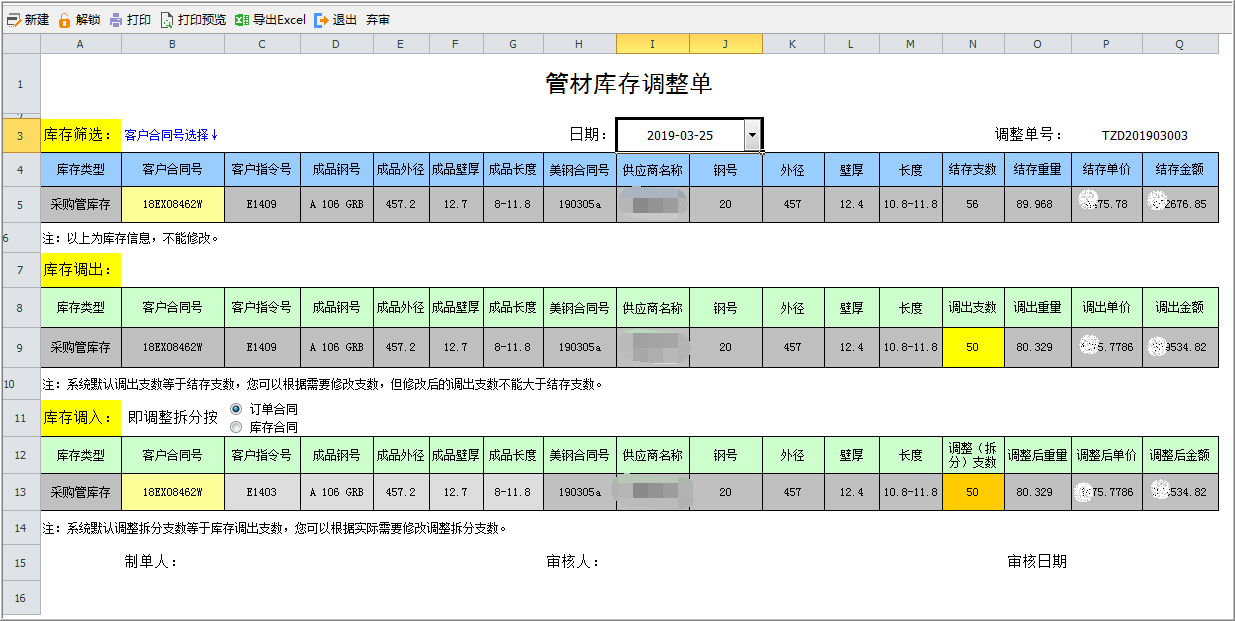
Task: Click 190305a cell in row 5
Action: tap(580, 204)
